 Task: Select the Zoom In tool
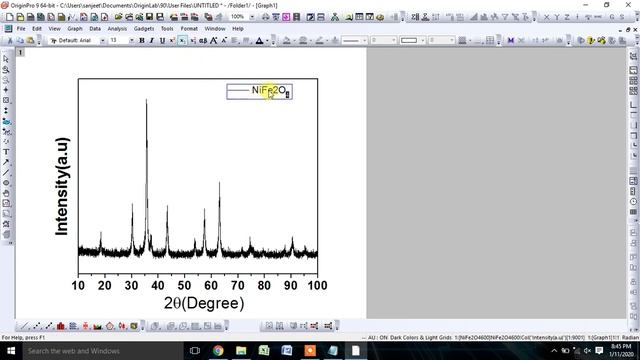coord(6,69)
